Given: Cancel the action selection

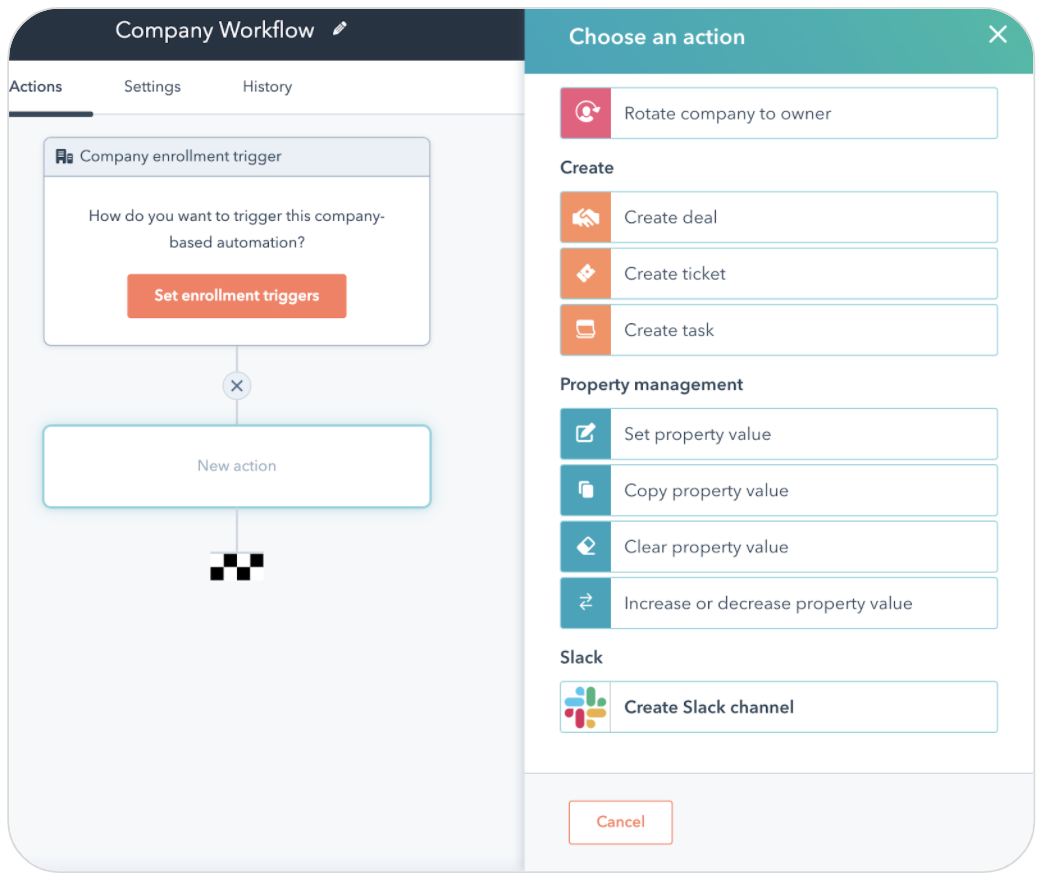Looking at the screenshot, I should (620, 822).
